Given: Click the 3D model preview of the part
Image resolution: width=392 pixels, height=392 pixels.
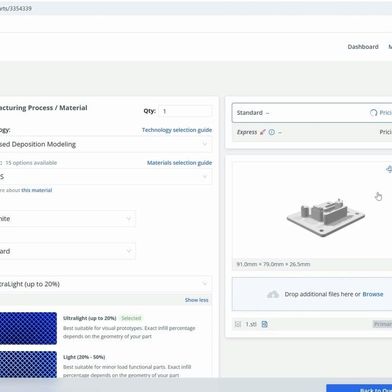Looking at the screenshot, I should point(325,217).
